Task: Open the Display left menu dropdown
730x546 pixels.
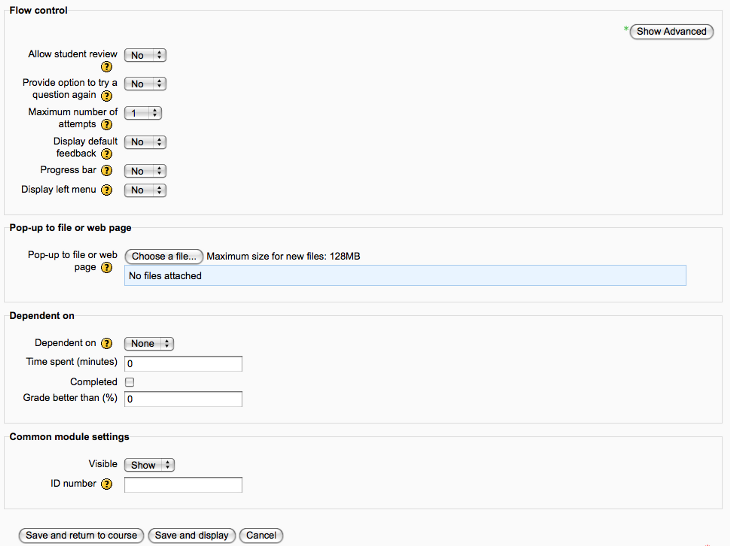Action: (x=145, y=190)
